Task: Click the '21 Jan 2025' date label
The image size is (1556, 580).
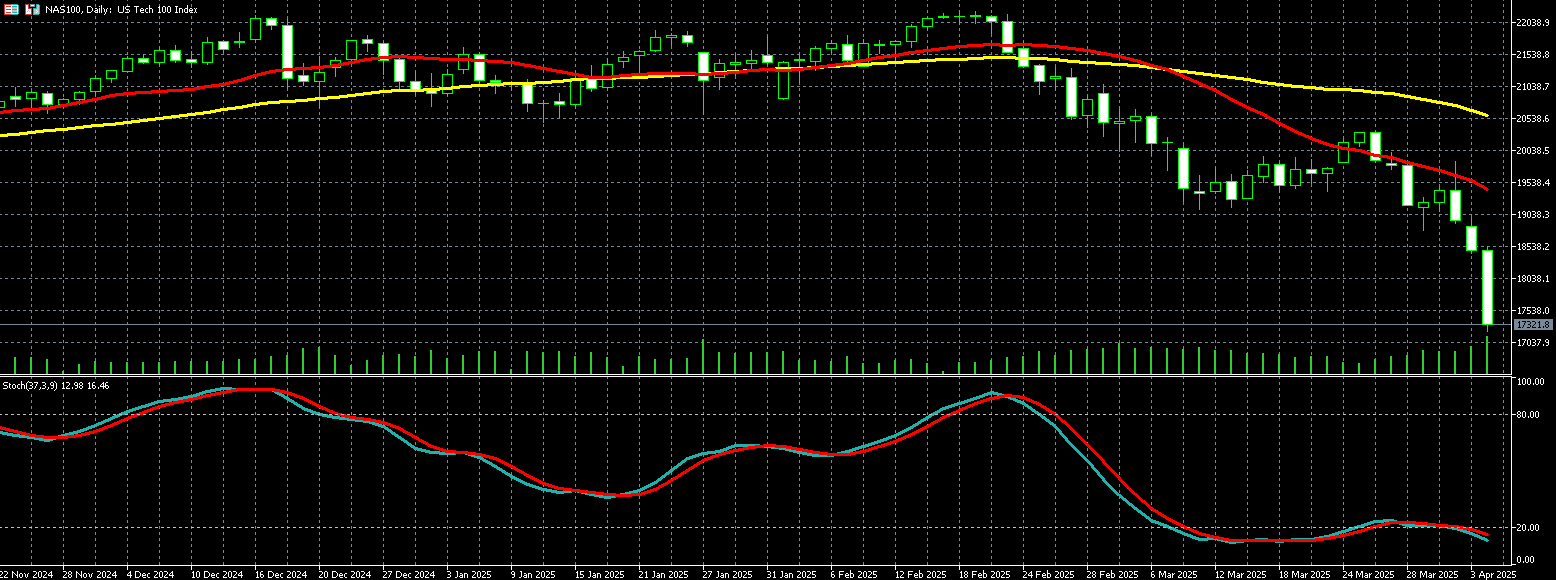Action: pos(664,575)
